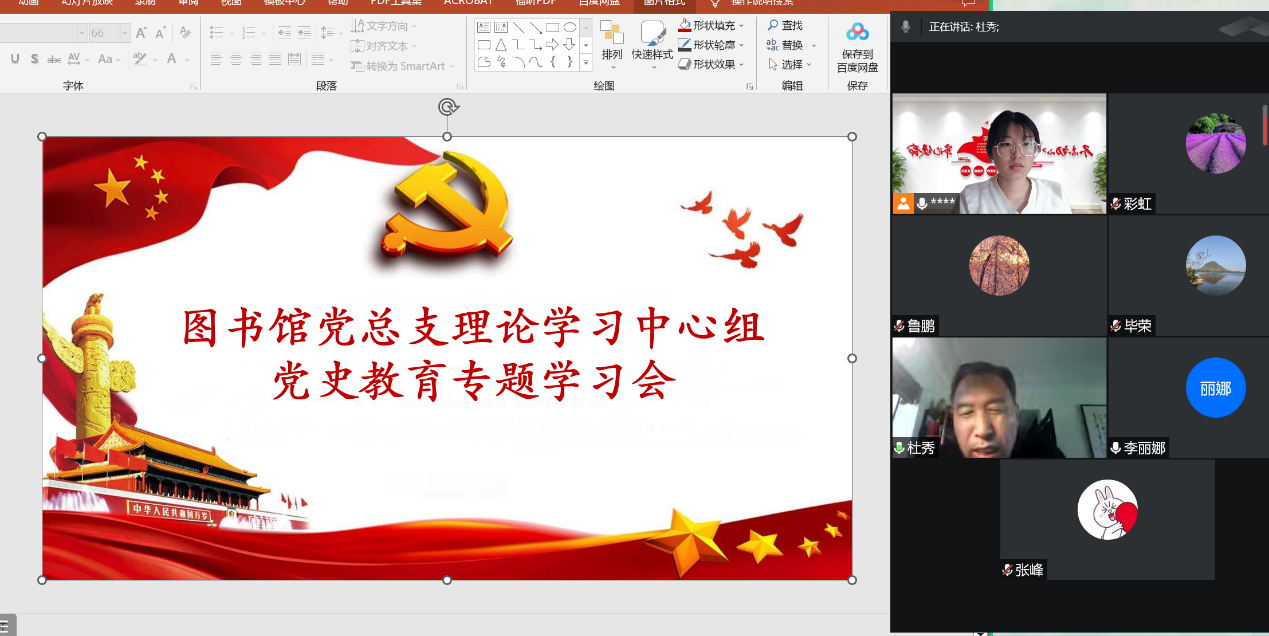Open 形状轮廓 shape outline options

coord(711,45)
